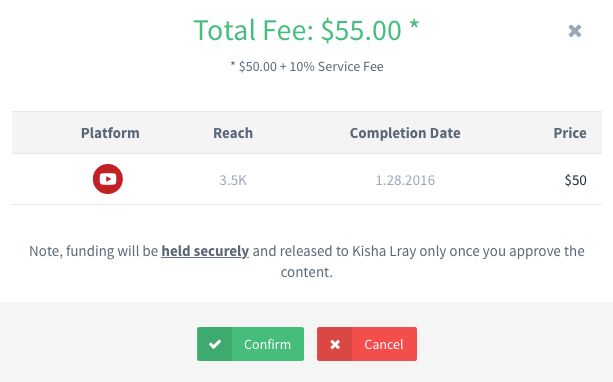The image size is (613, 382).
Task: Click the X icon on Cancel button
Action: [x=335, y=344]
